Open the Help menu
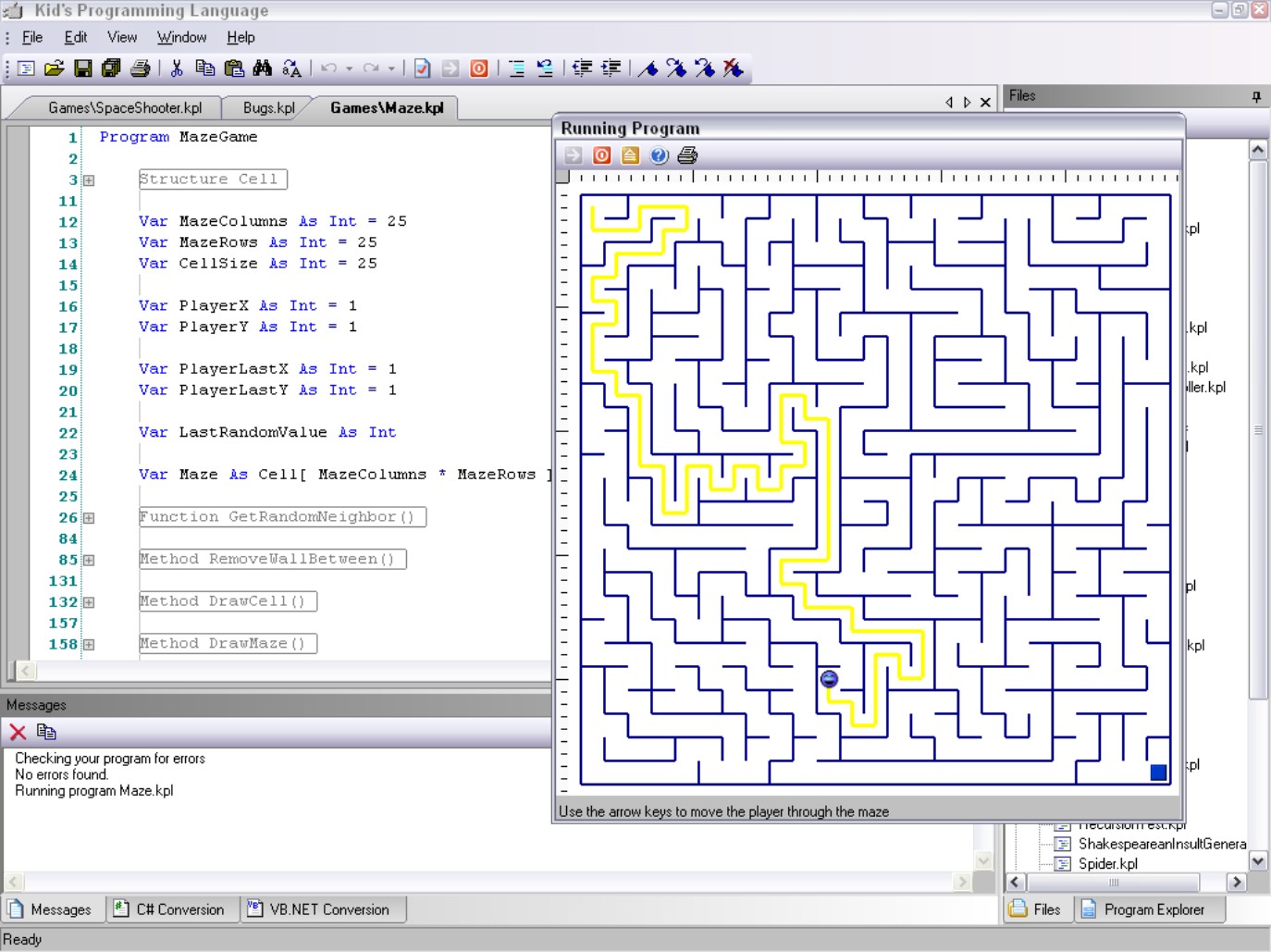This screenshot has height=952, width=1271. [241, 37]
